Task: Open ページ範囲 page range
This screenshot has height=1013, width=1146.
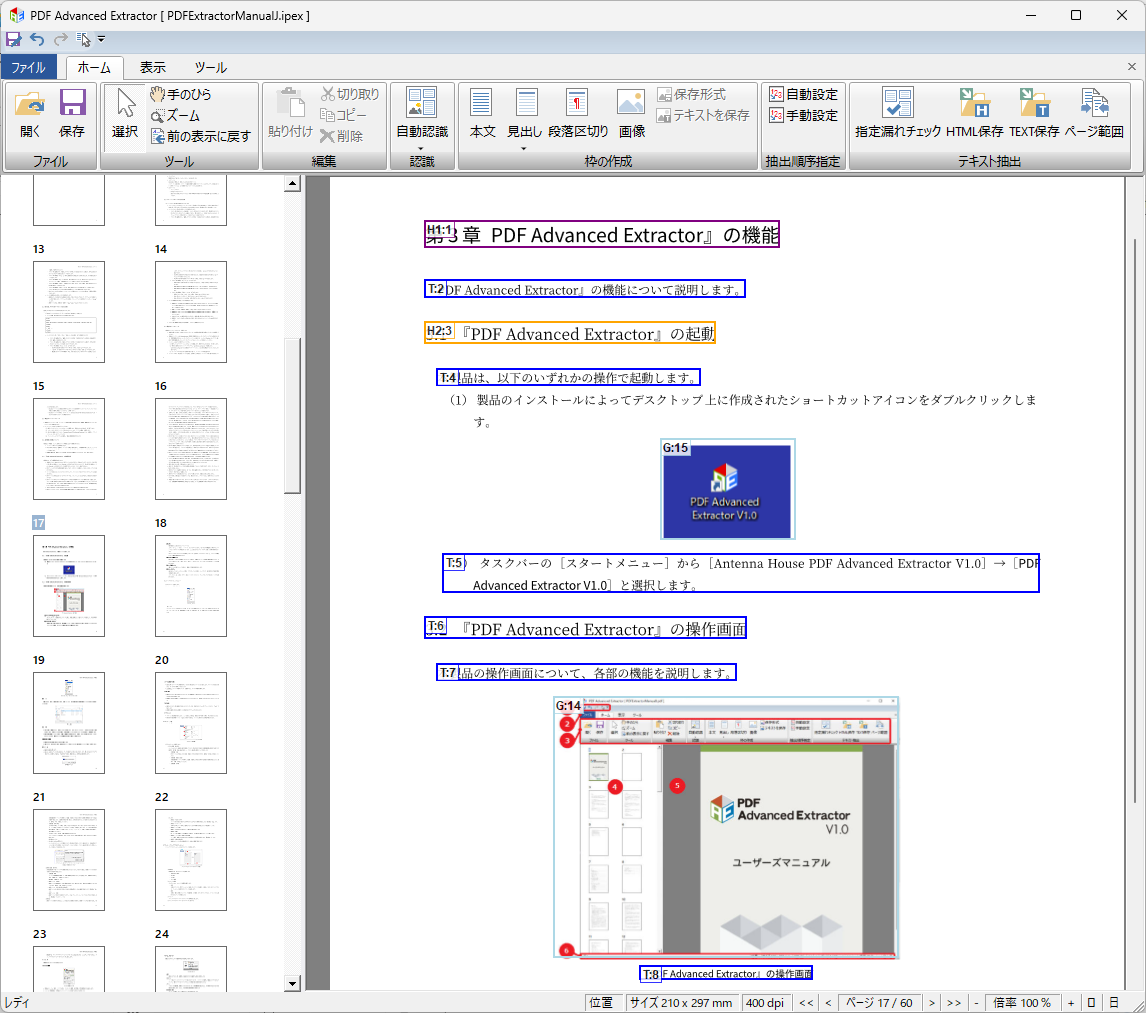Action: (x=1094, y=113)
